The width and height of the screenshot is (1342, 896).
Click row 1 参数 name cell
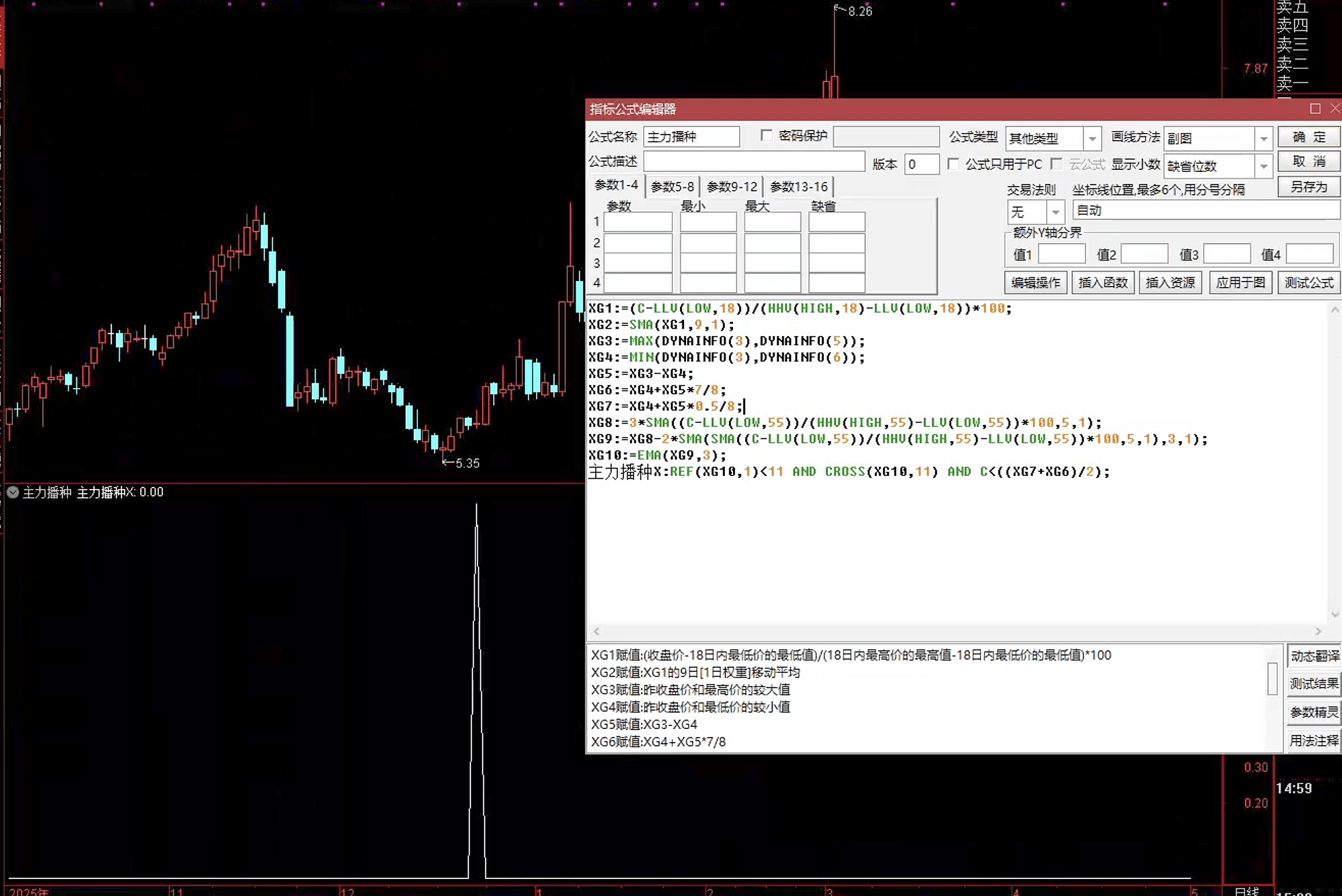pyautogui.click(x=638, y=222)
